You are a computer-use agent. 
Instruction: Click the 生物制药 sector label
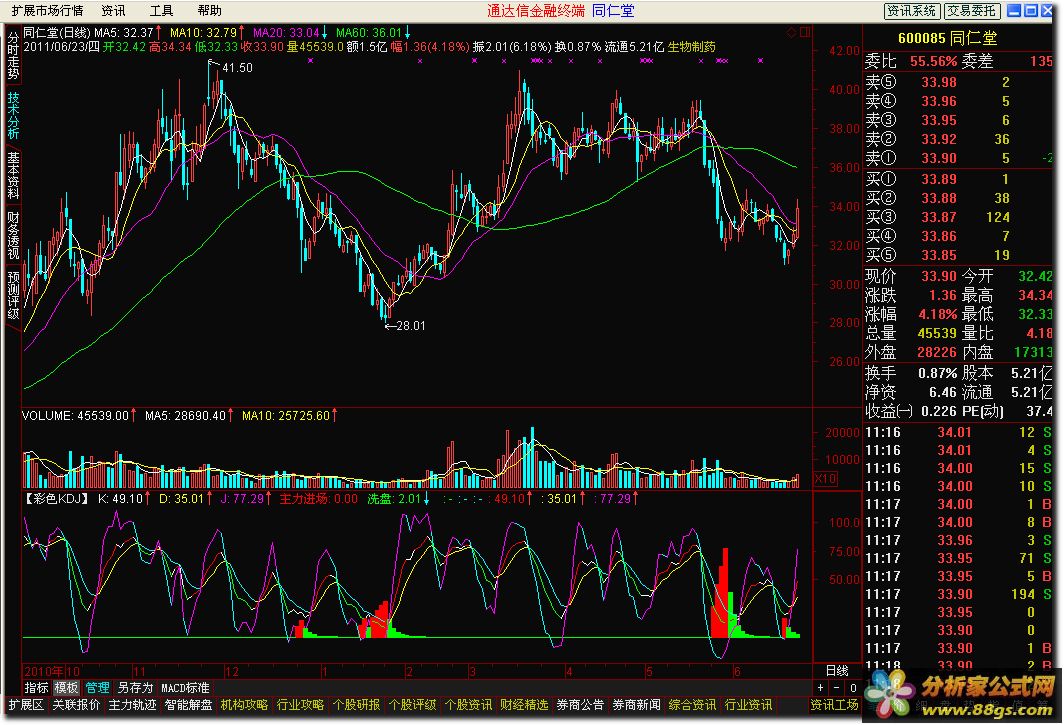point(691,47)
